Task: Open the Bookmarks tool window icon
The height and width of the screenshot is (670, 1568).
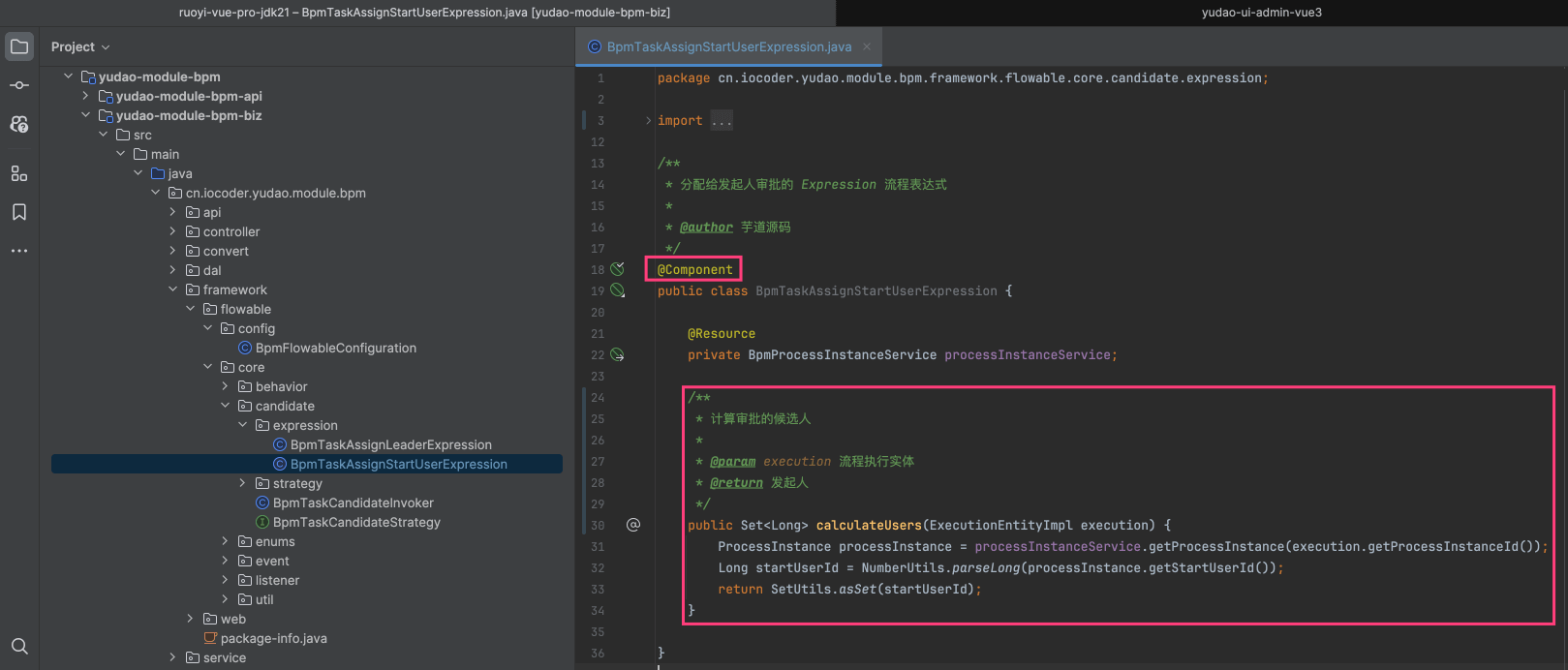Action: [x=19, y=212]
